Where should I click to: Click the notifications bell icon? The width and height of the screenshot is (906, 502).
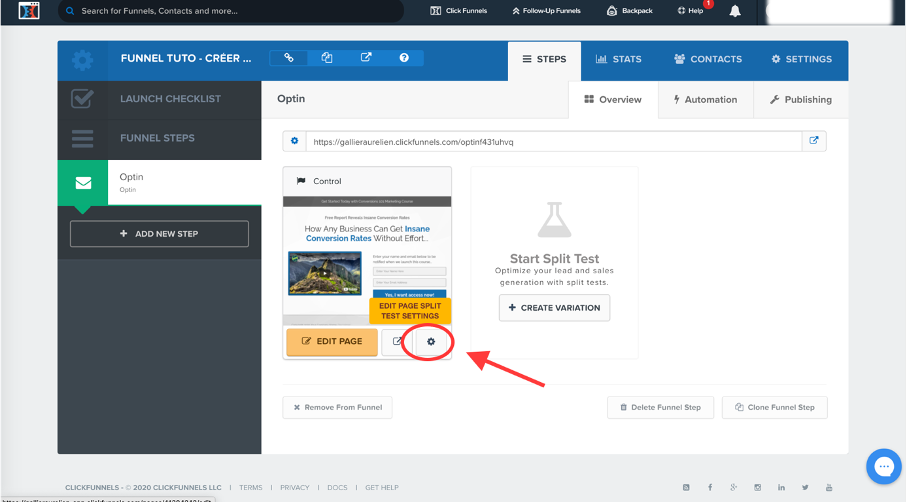click(x=735, y=11)
